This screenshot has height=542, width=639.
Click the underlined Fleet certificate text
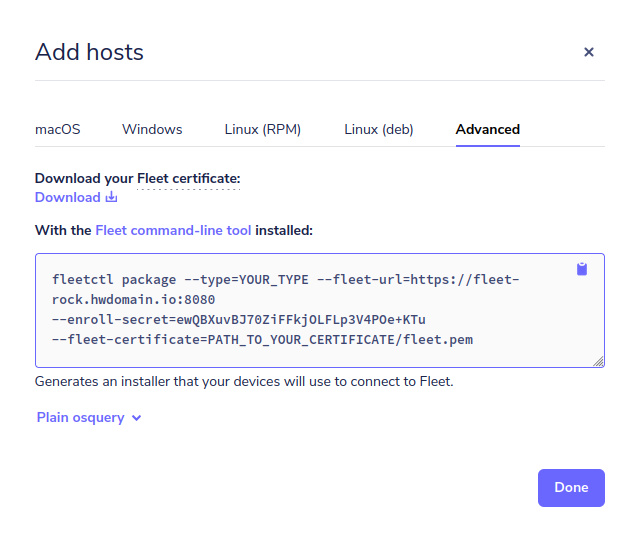point(188,178)
